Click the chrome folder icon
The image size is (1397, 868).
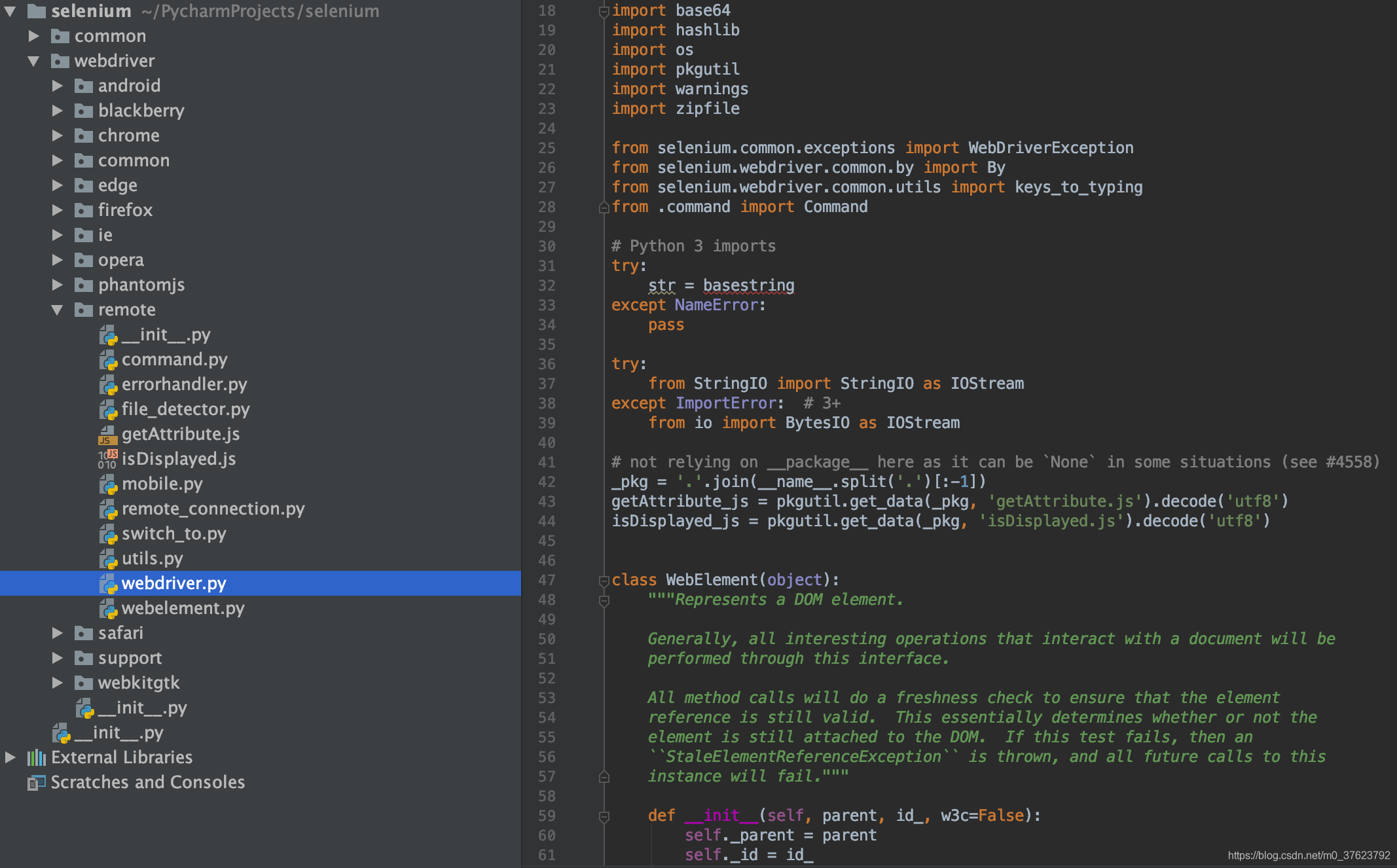click(84, 136)
